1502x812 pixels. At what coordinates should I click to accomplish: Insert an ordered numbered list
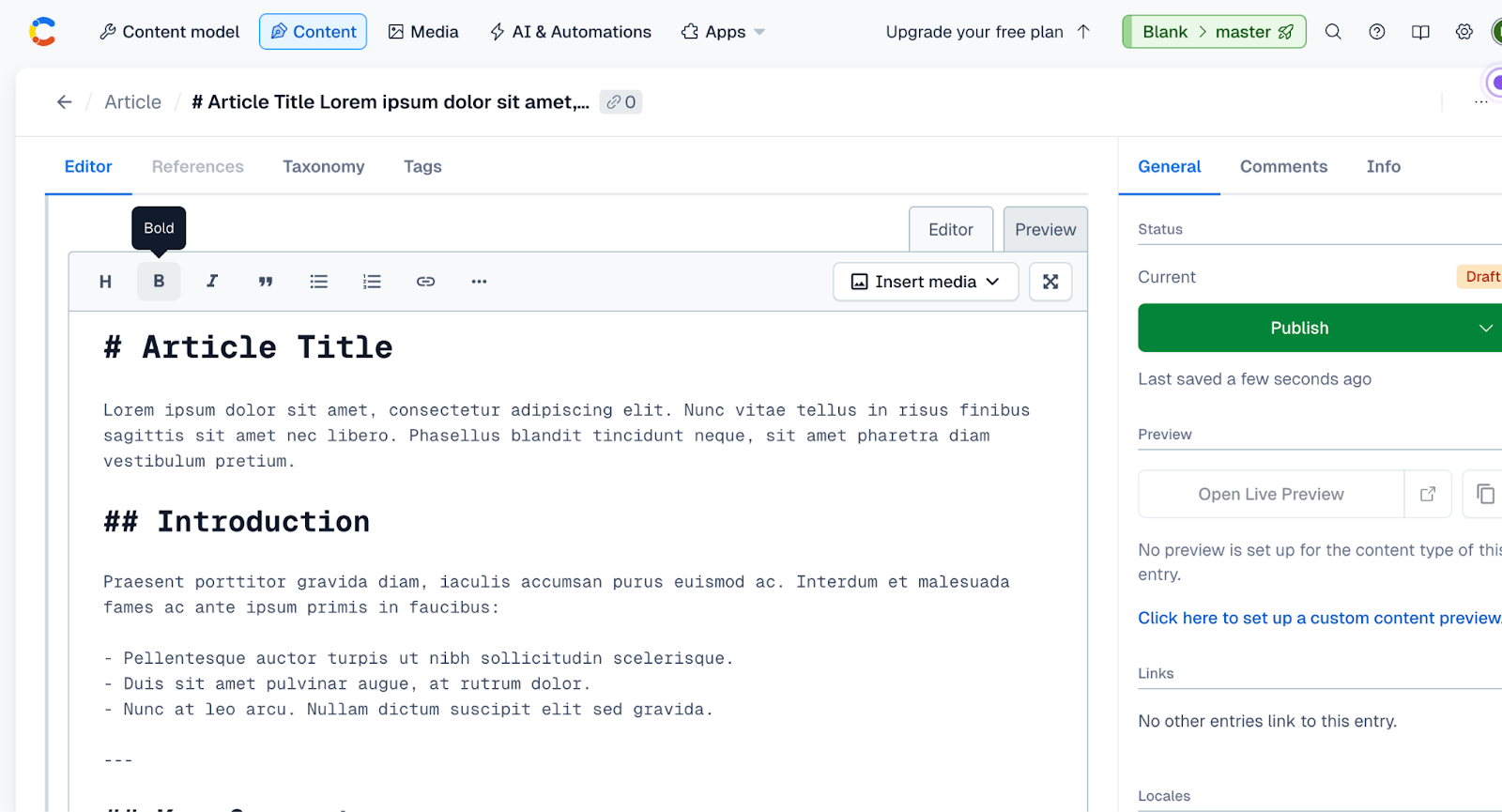[x=373, y=282]
